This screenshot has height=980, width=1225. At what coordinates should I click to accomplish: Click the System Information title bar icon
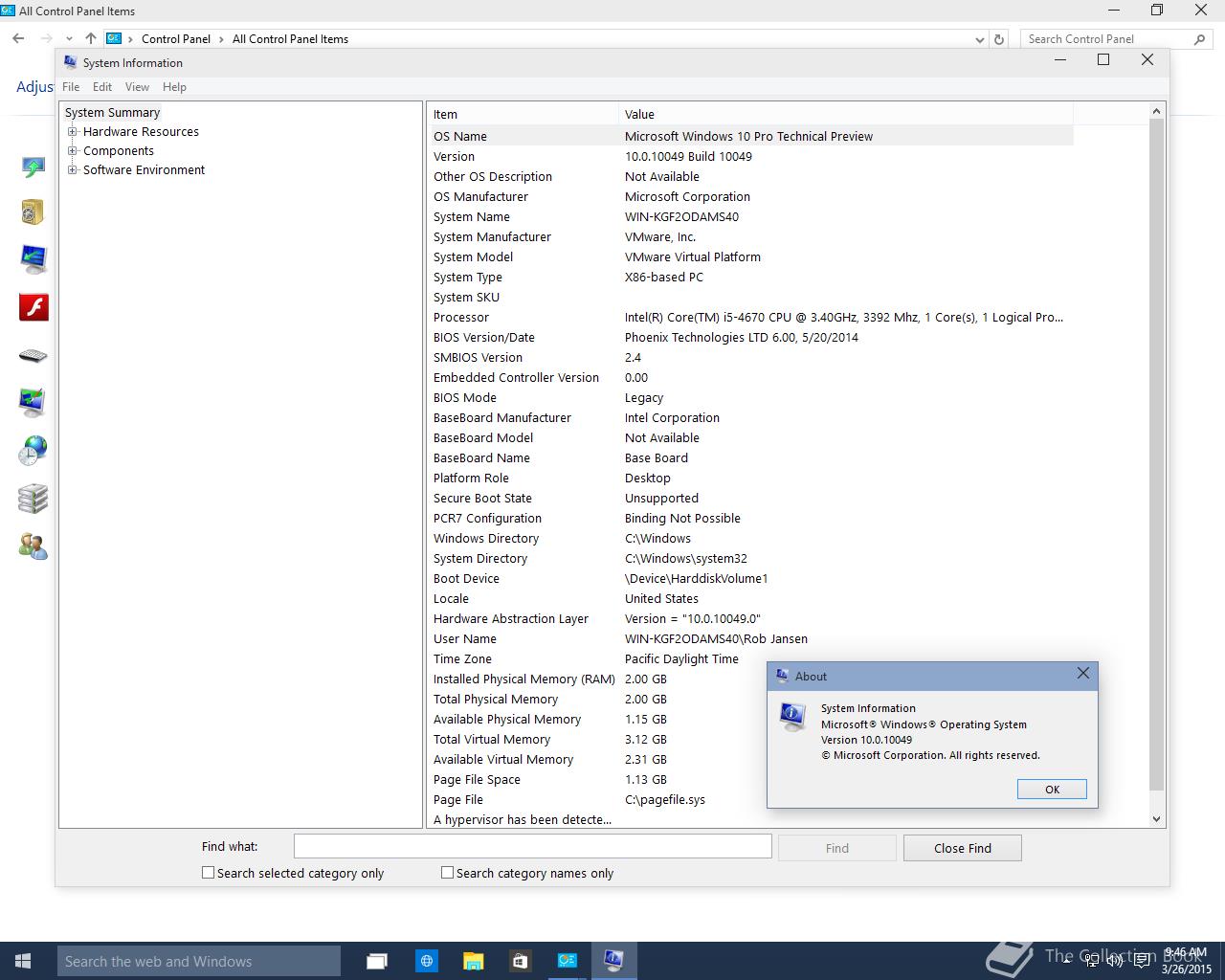(70, 62)
